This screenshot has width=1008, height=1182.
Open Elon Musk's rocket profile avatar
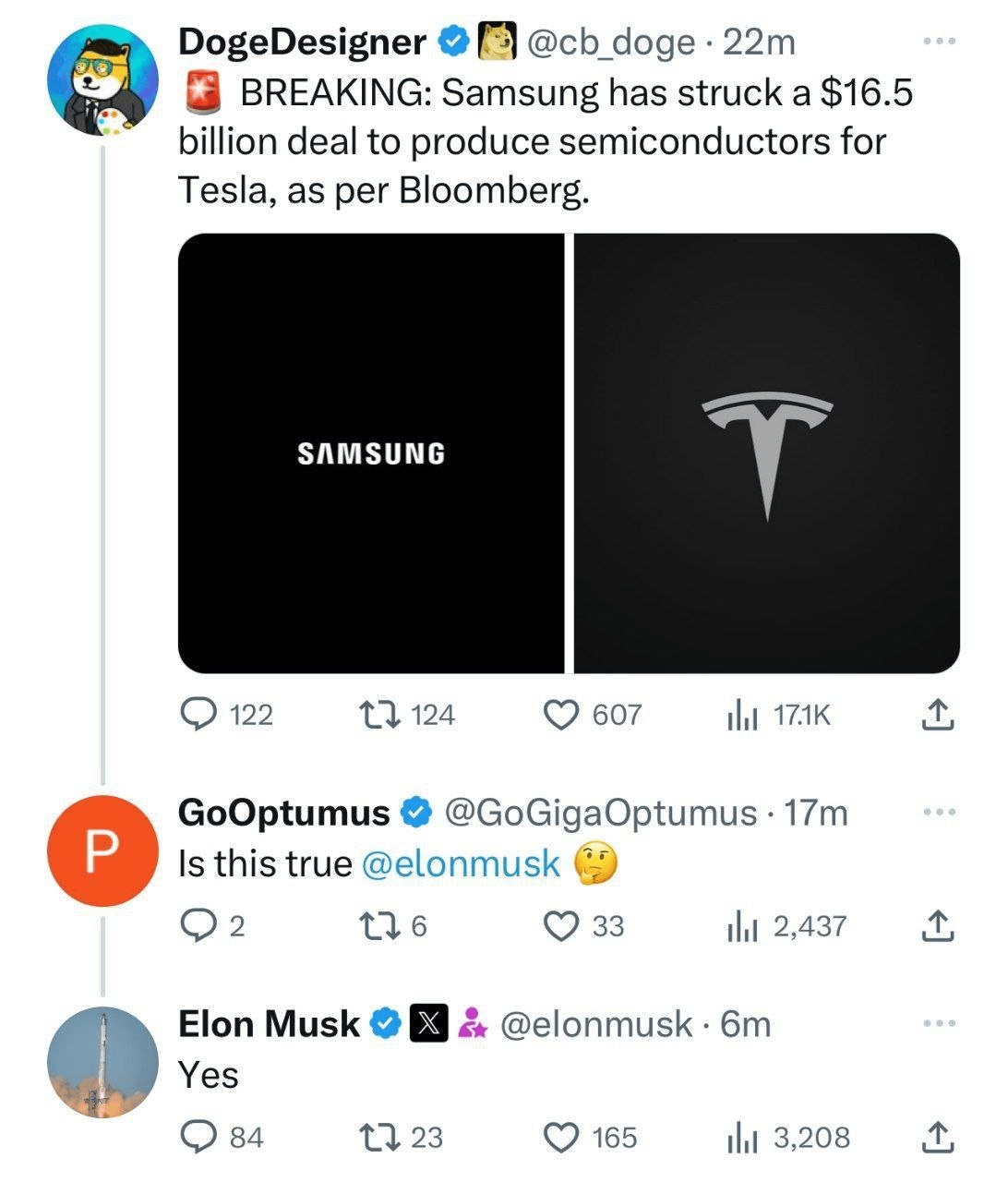(102, 1062)
